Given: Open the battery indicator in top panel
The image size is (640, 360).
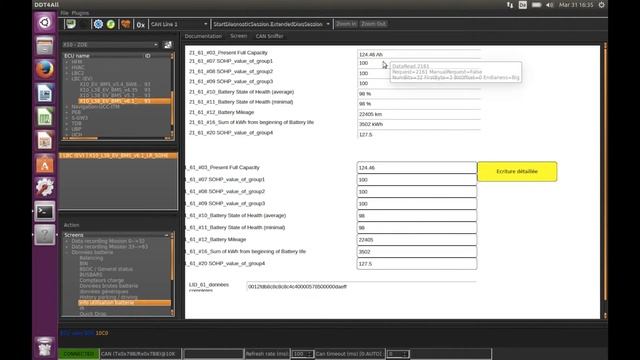Looking at the screenshot, I should (536, 5).
